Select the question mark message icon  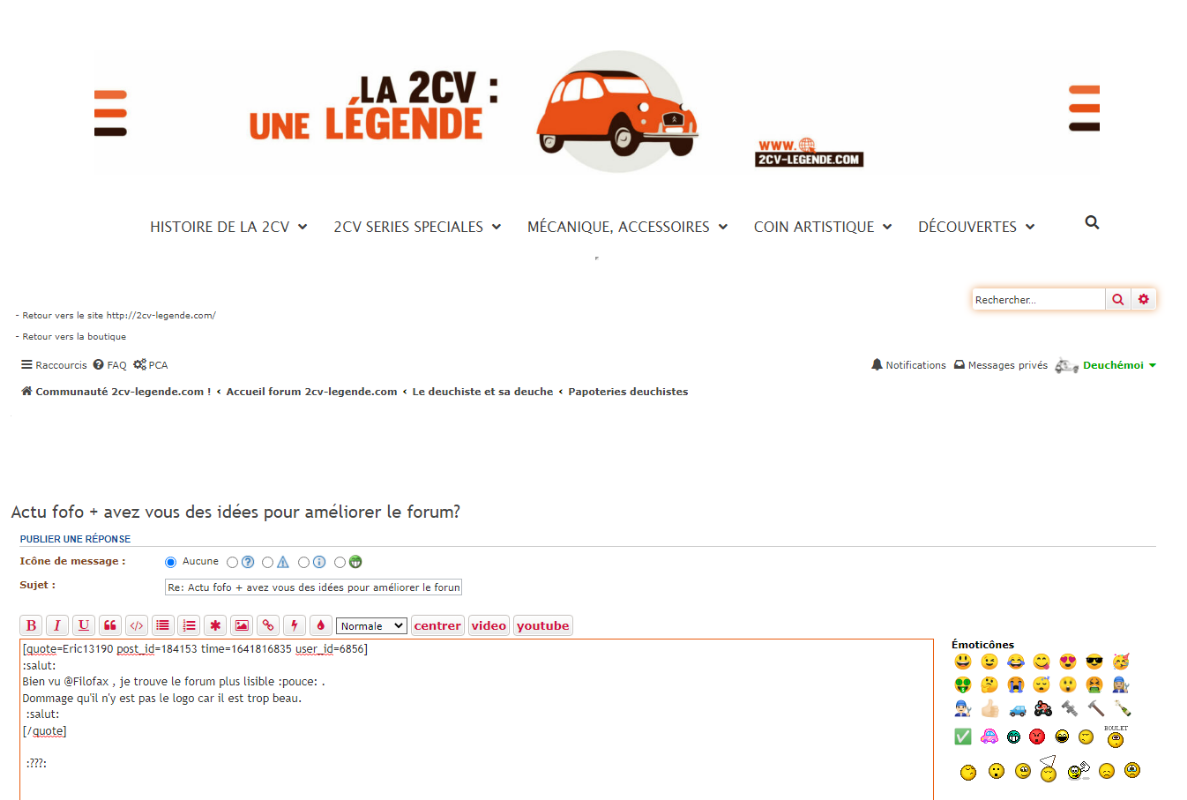click(233, 562)
